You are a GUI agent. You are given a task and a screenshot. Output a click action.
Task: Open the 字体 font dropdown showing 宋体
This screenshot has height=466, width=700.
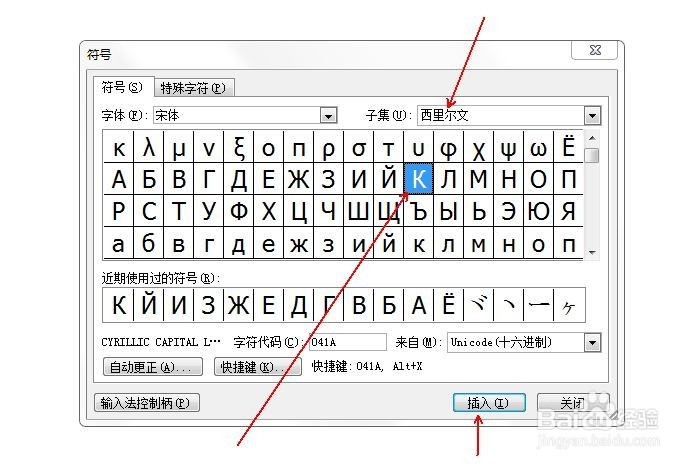pos(328,116)
